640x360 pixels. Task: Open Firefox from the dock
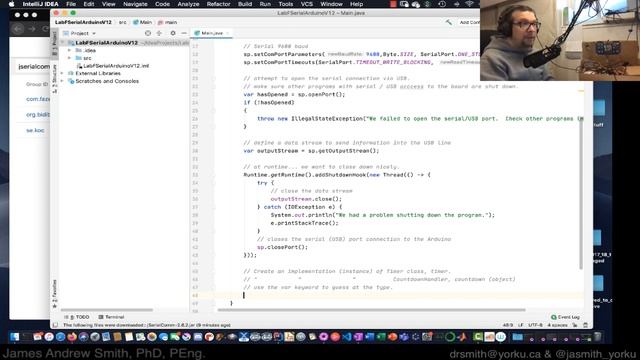(72, 337)
